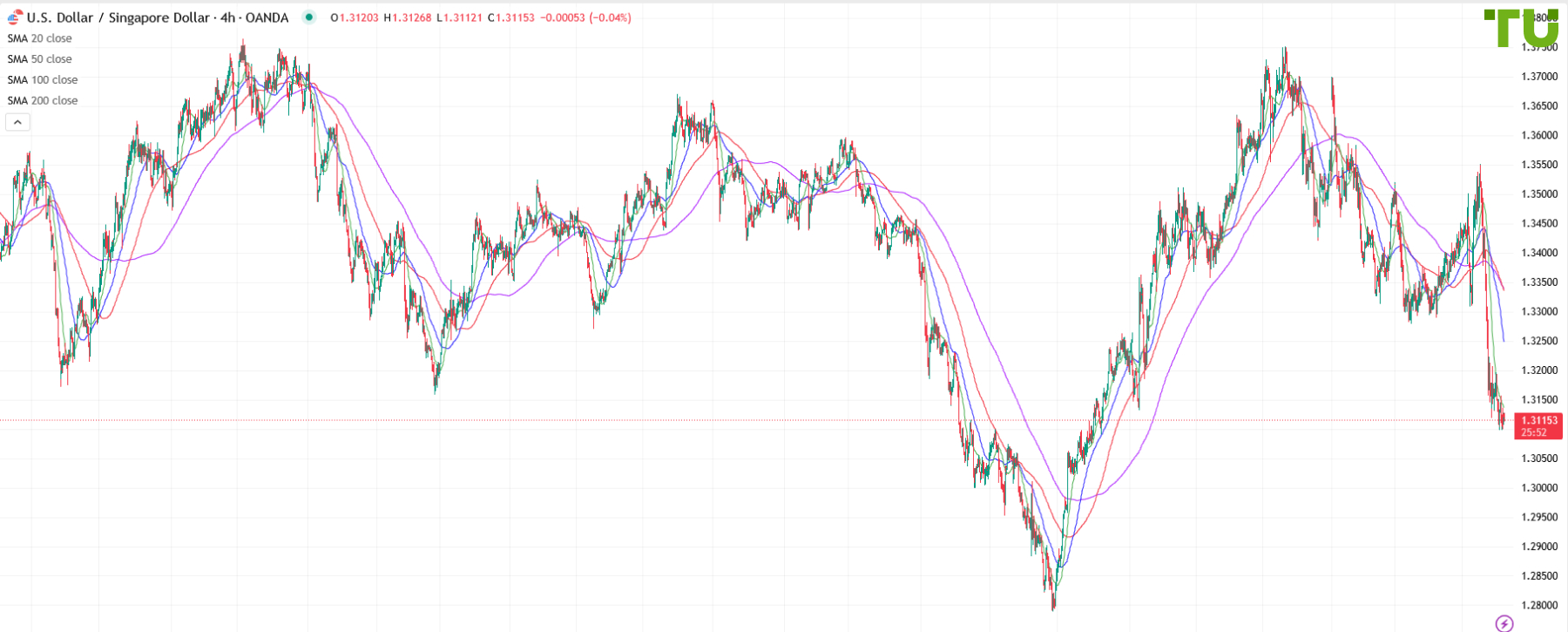This screenshot has height=632, width=1568.
Task: Click the lightning bolt icon at chart corner
Action: pos(1504,622)
